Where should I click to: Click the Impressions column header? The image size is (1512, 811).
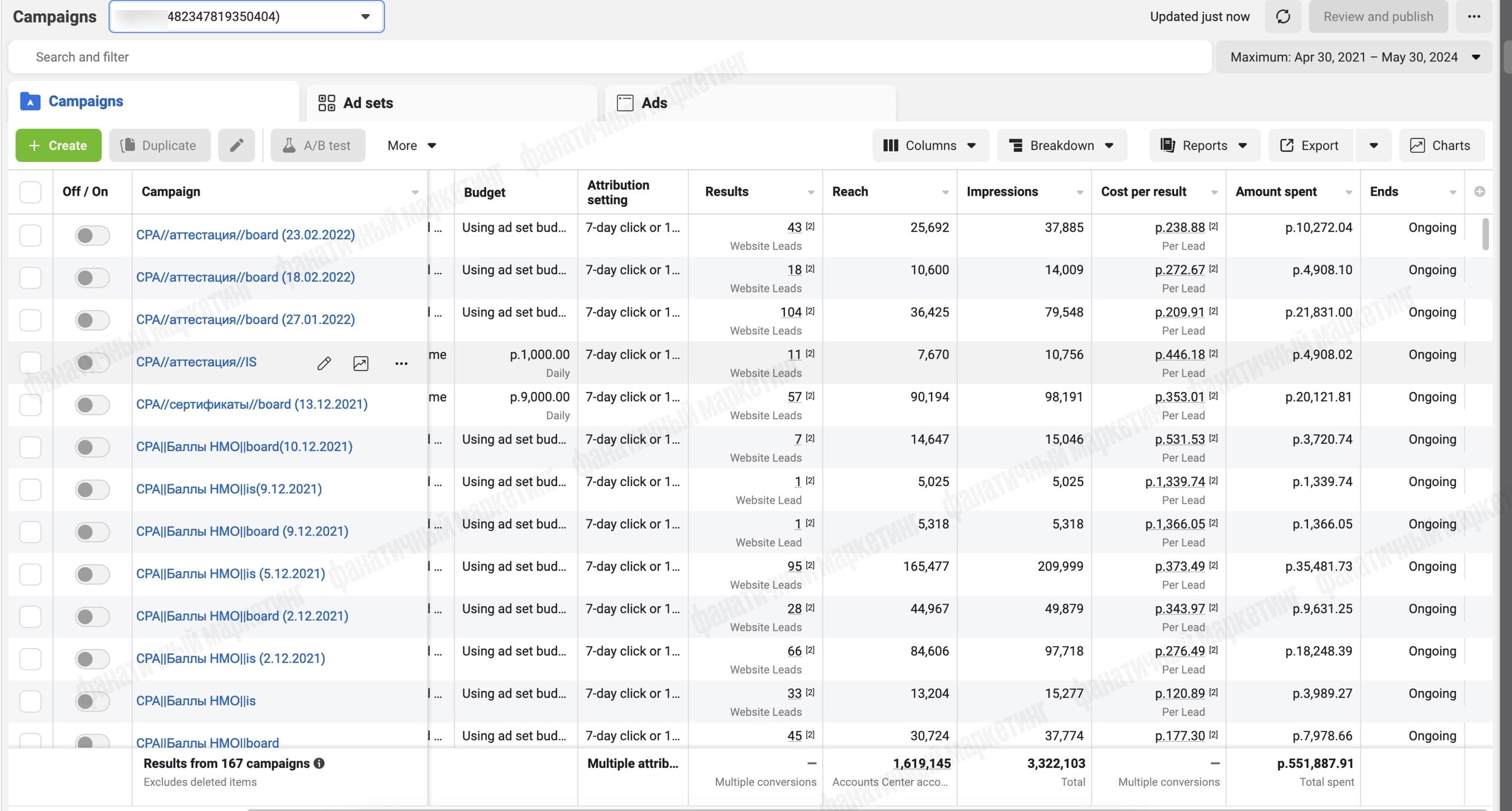click(1024, 192)
